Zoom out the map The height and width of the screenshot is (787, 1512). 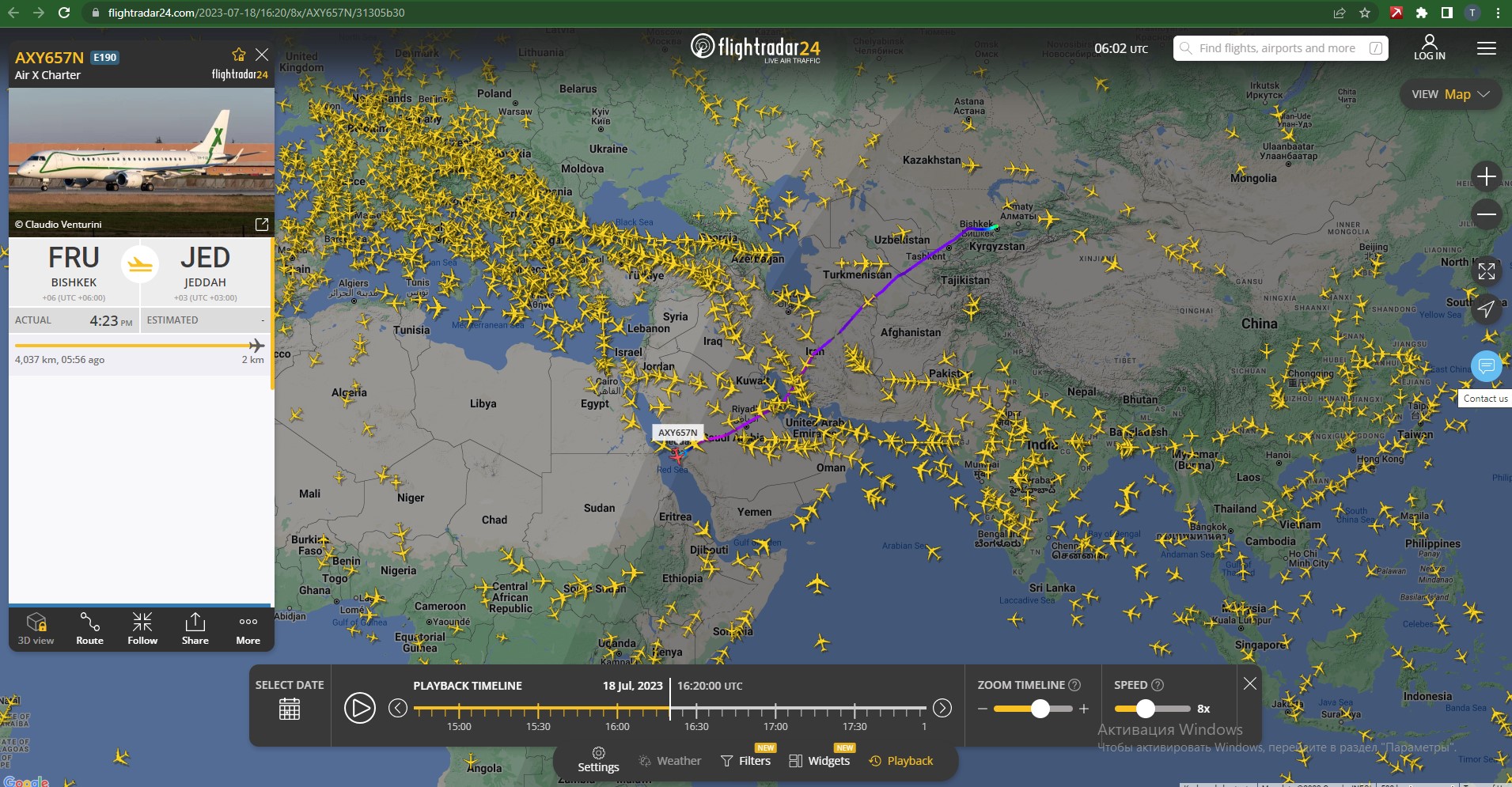coord(1487,214)
